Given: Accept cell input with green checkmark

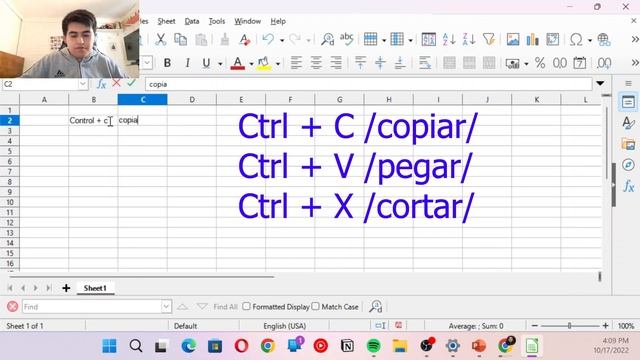Looking at the screenshot, I should click(x=131, y=83).
